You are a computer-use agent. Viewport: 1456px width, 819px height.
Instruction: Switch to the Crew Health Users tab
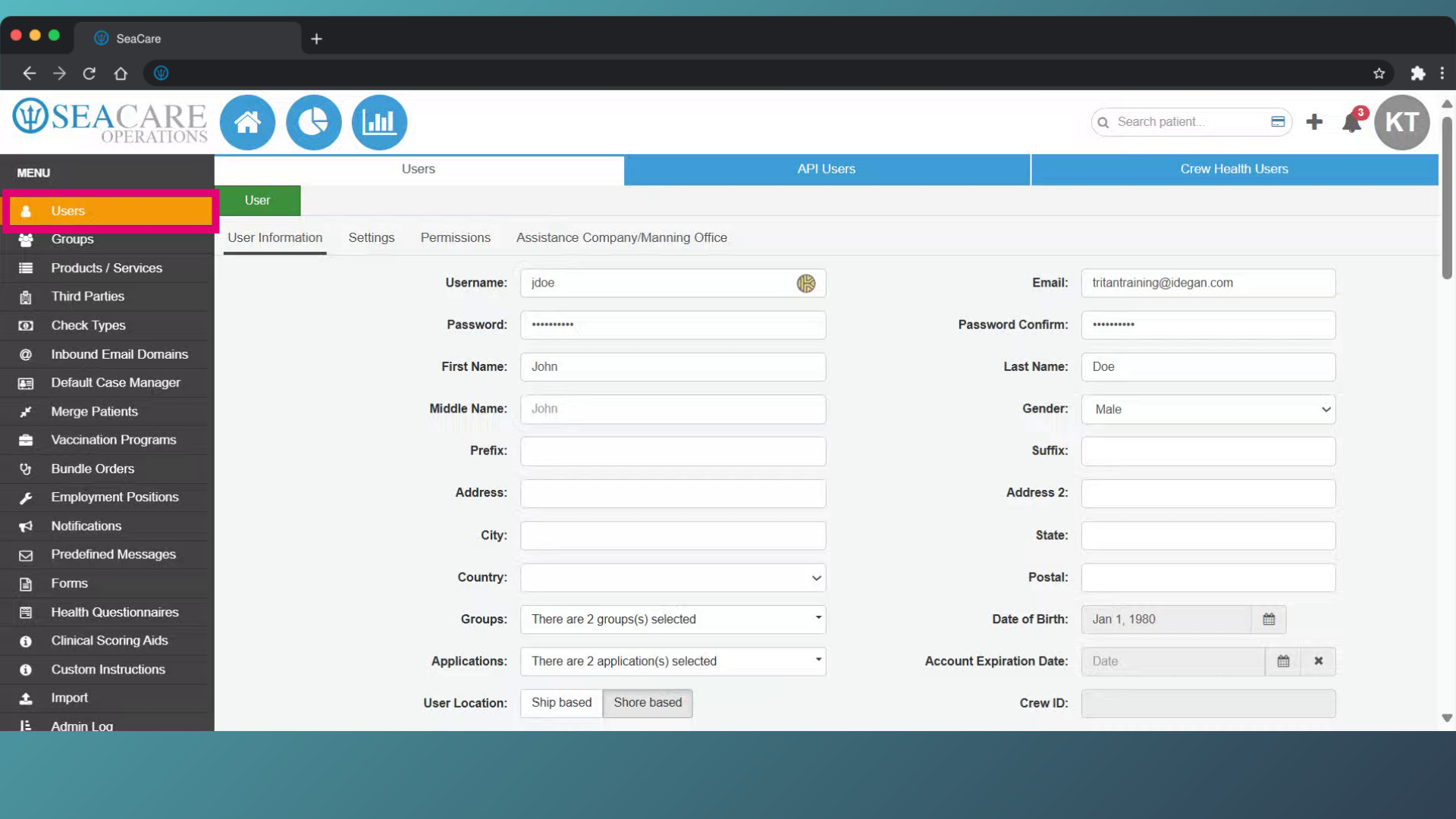[1234, 169]
